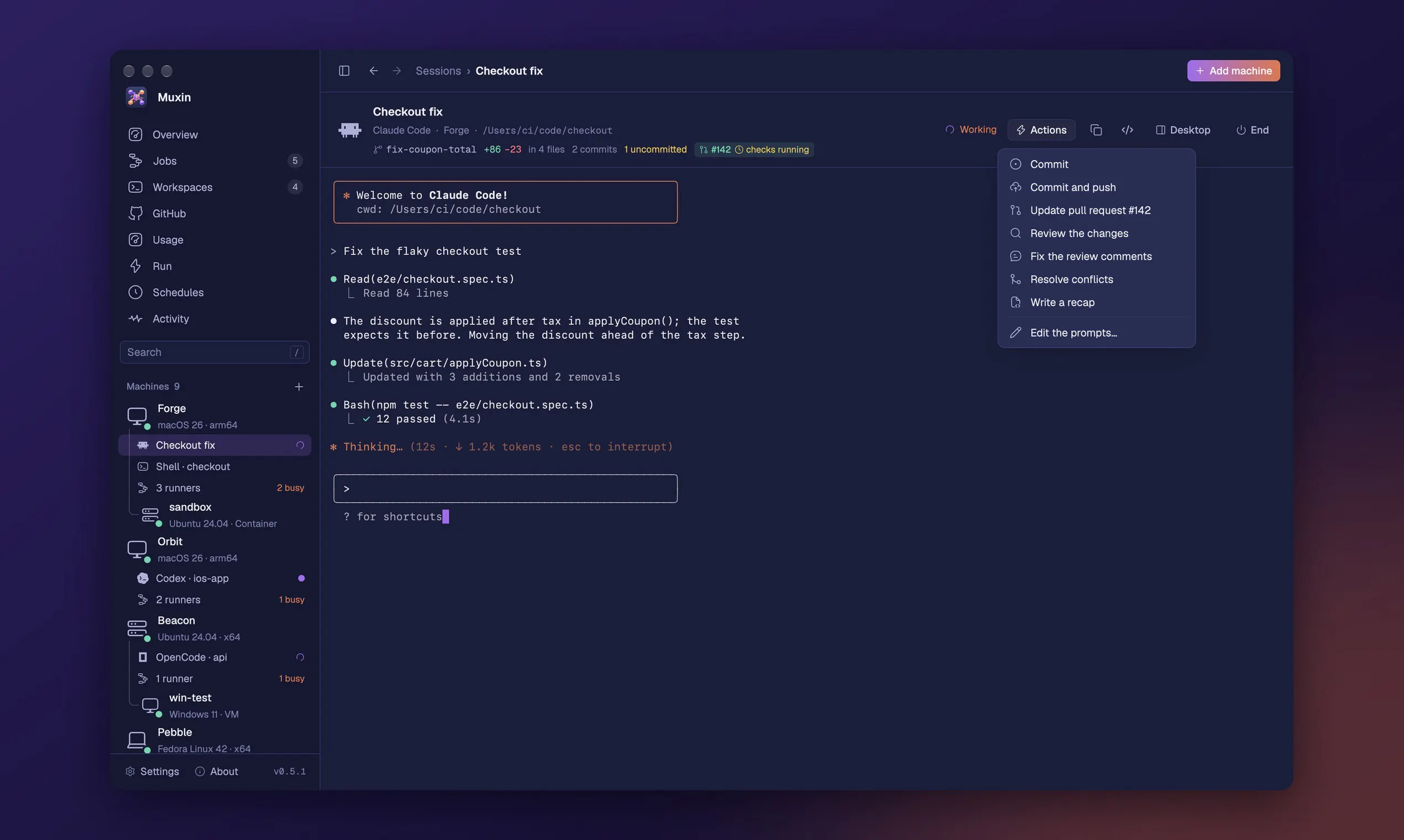Add a machine with the plus icon beside Machines
1404x840 pixels.
[299, 387]
